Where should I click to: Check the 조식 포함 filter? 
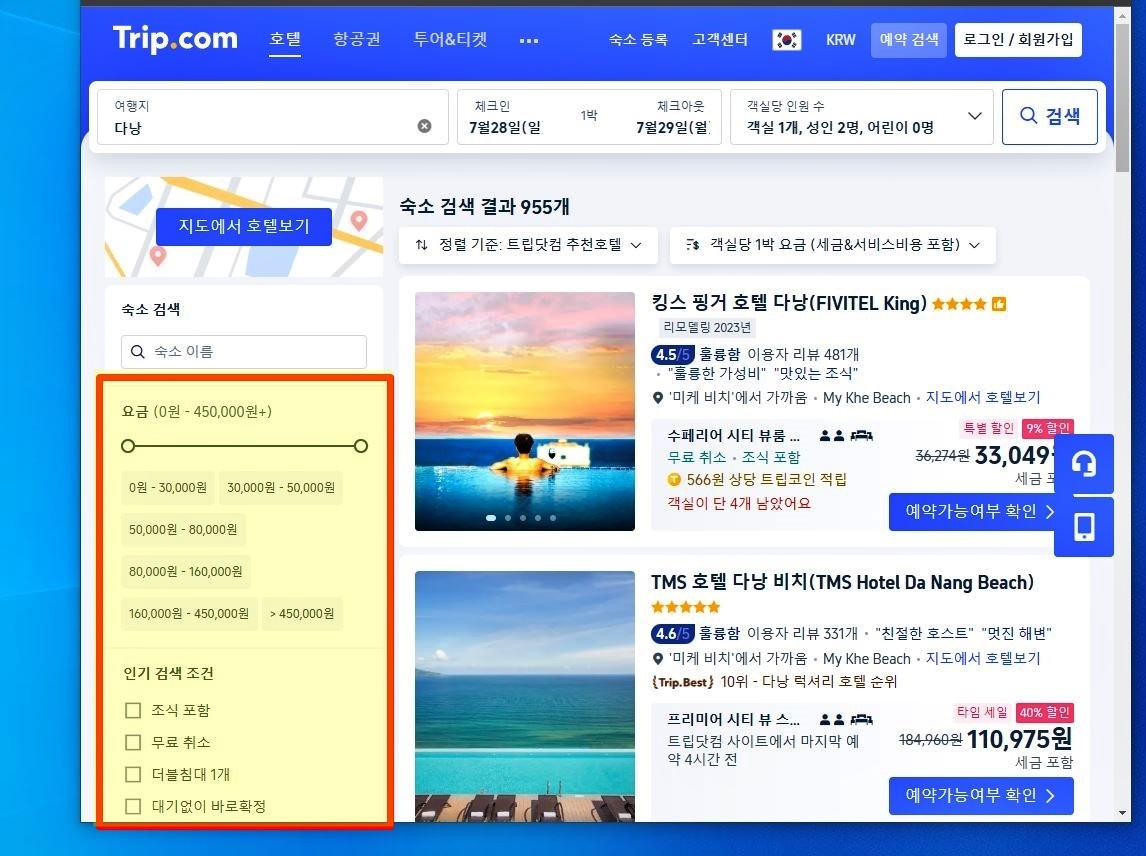[x=133, y=711]
